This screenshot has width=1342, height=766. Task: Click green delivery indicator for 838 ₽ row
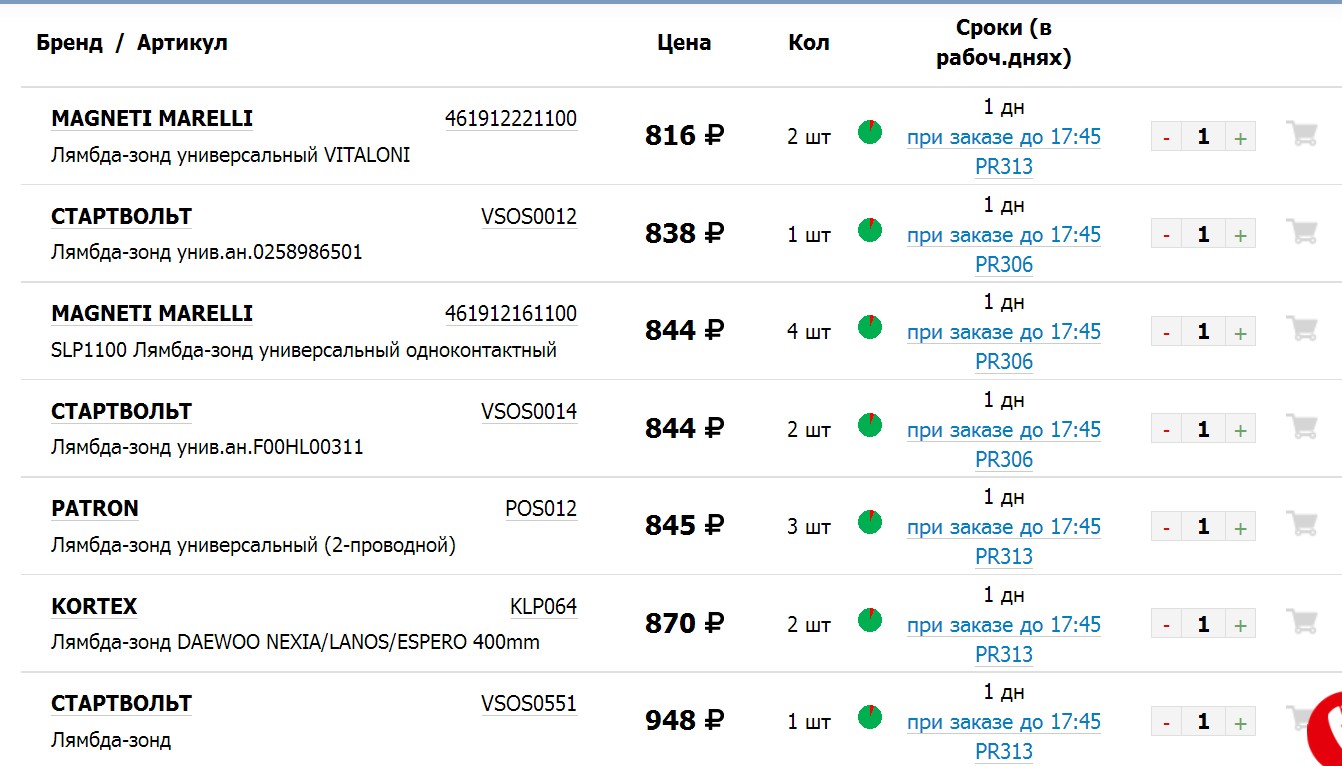pyautogui.click(x=870, y=230)
